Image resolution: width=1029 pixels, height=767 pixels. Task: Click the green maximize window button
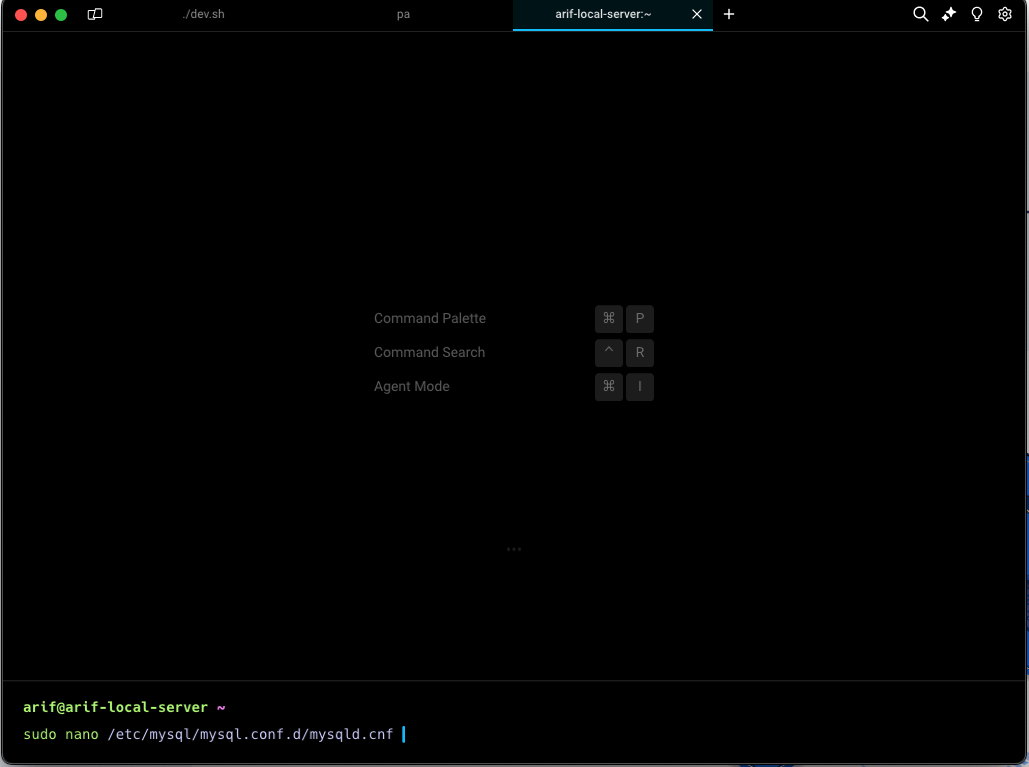click(x=61, y=15)
